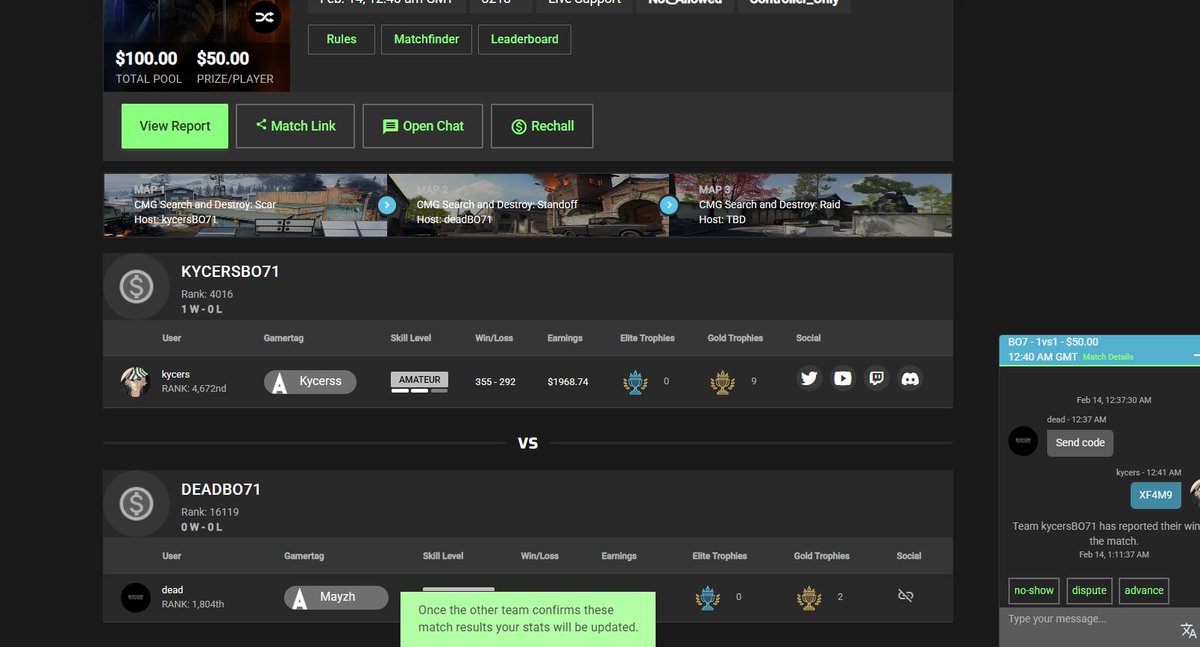Click kycers' Gold Trophies icon
This screenshot has width=1200, height=647.
[723, 381]
